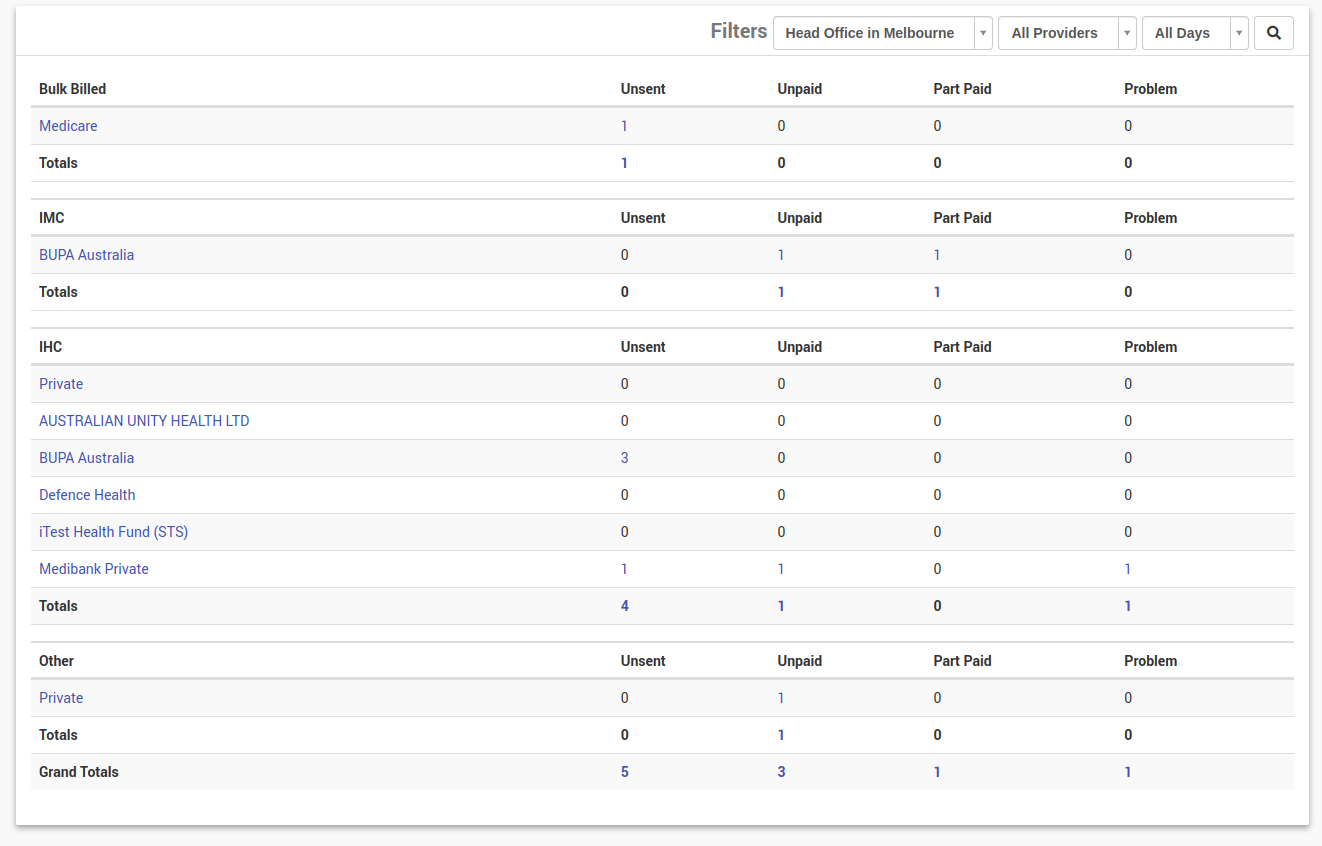Open Grand Totals unsent count 5

(625, 772)
